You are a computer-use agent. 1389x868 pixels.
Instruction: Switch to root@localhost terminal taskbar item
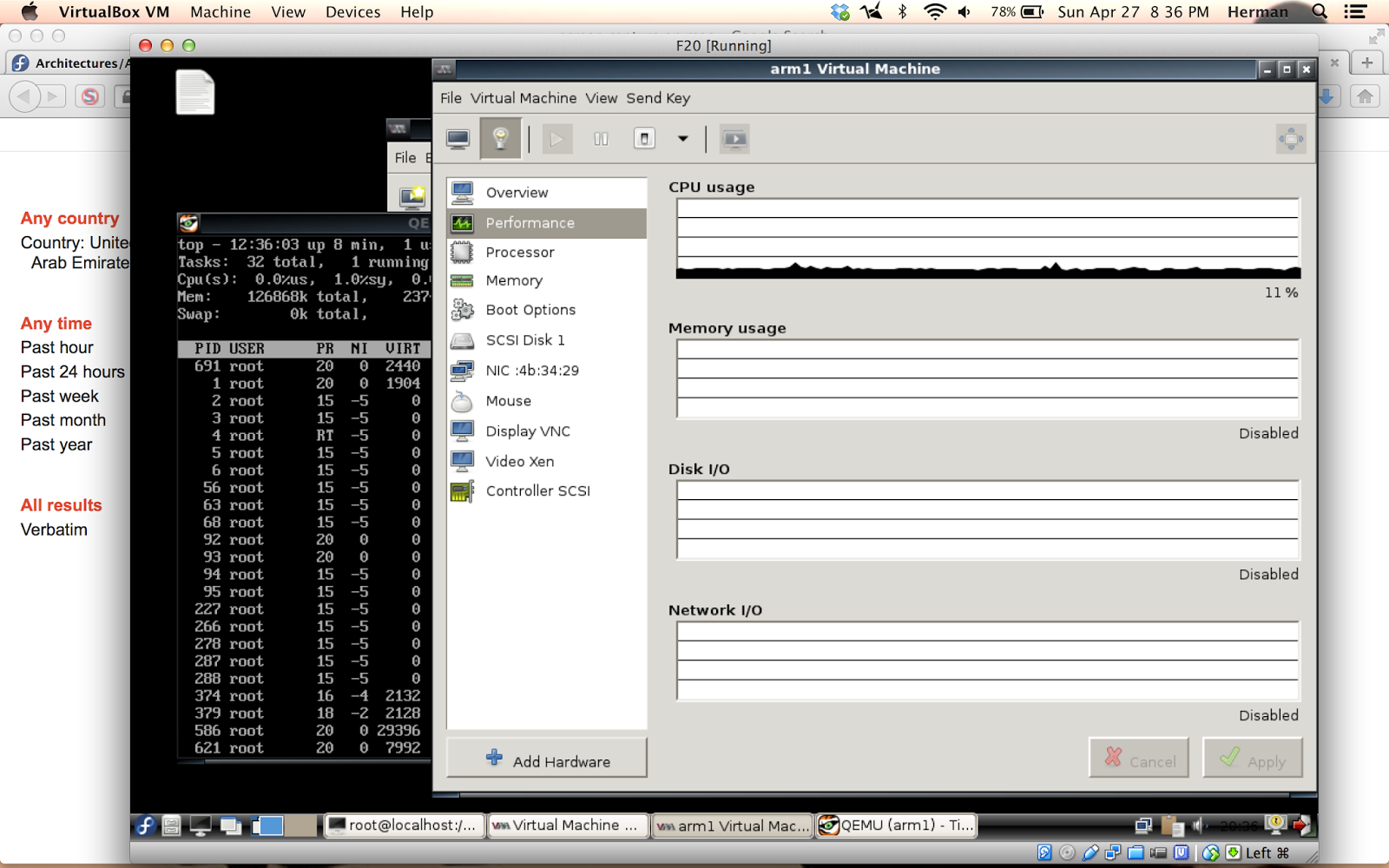point(403,825)
